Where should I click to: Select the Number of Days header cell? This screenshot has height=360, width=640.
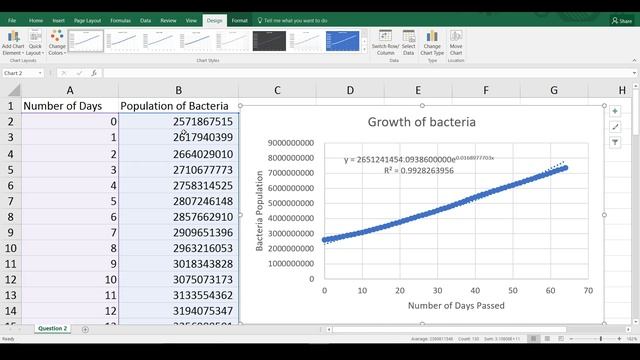tap(70, 106)
